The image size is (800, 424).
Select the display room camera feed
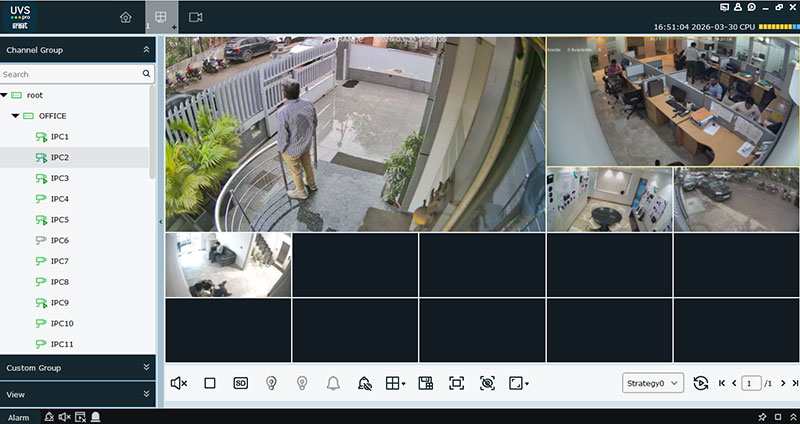(x=610, y=199)
